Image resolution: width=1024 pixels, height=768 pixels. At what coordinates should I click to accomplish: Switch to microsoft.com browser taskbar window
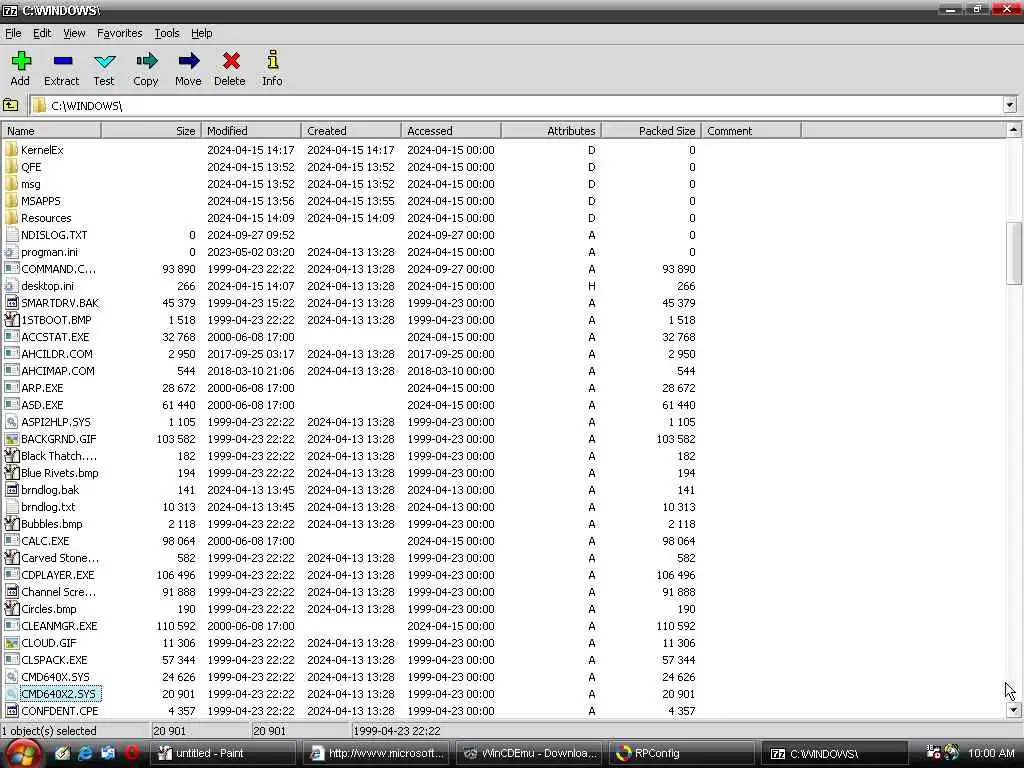pyautogui.click(x=377, y=754)
